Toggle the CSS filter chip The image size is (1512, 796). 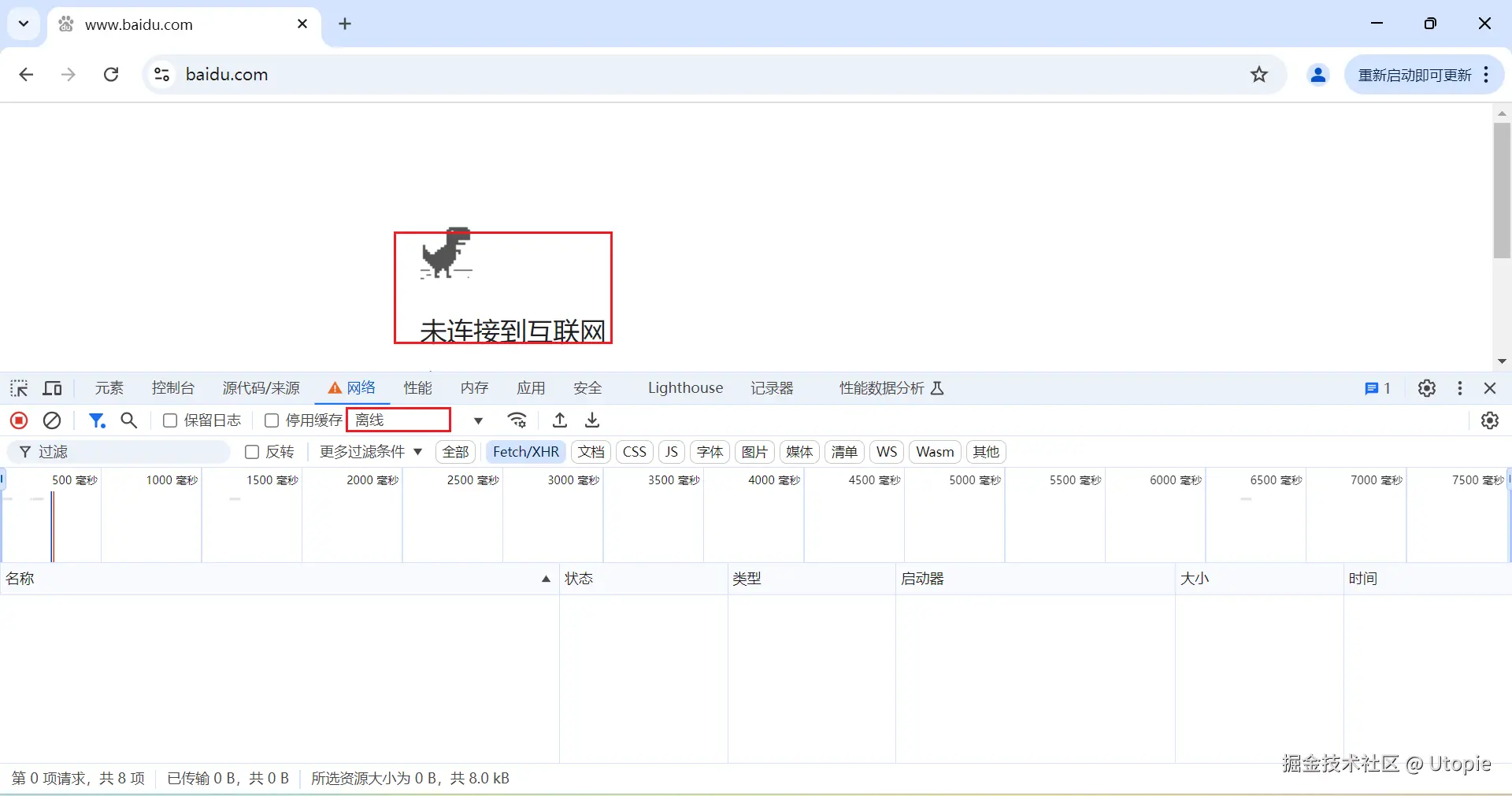pyautogui.click(x=635, y=452)
